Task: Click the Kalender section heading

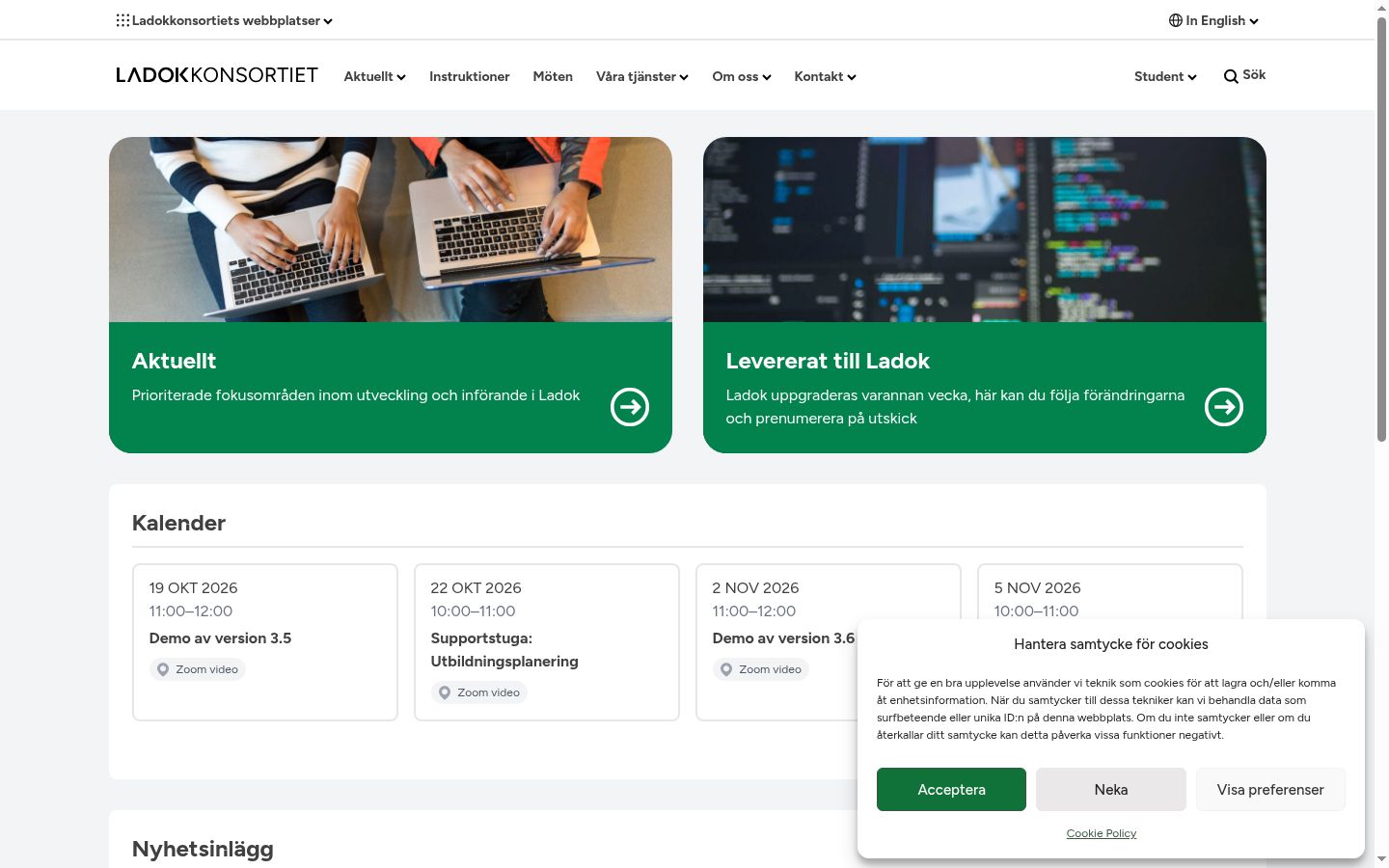Action: (x=178, y=523)
